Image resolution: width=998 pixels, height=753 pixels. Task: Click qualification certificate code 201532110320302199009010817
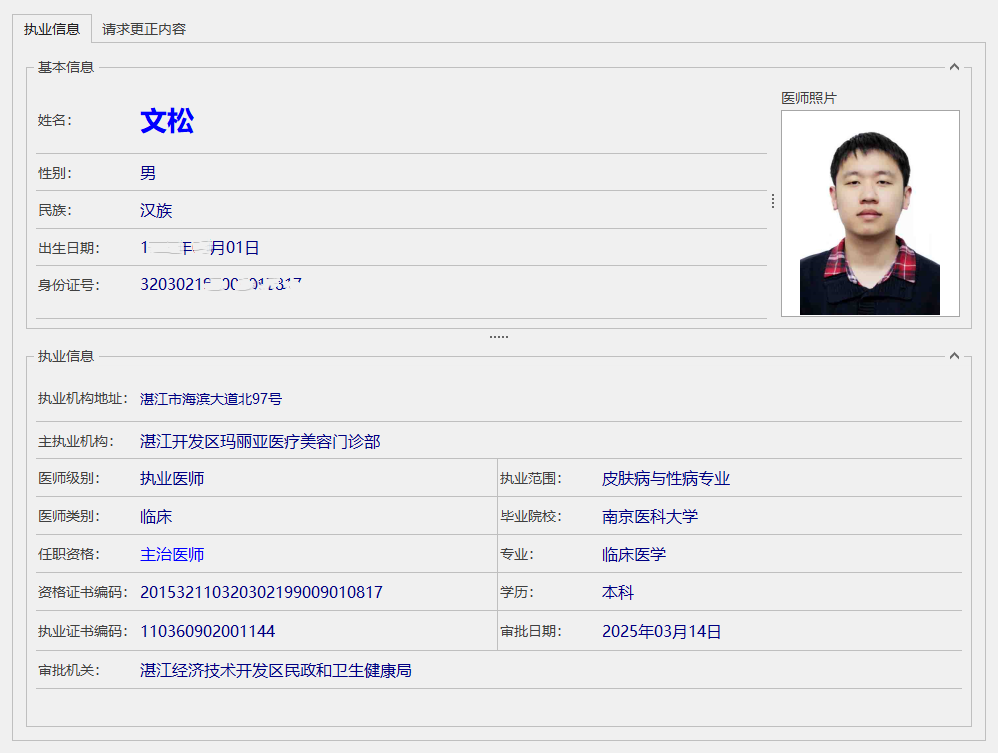pos(262,593)
